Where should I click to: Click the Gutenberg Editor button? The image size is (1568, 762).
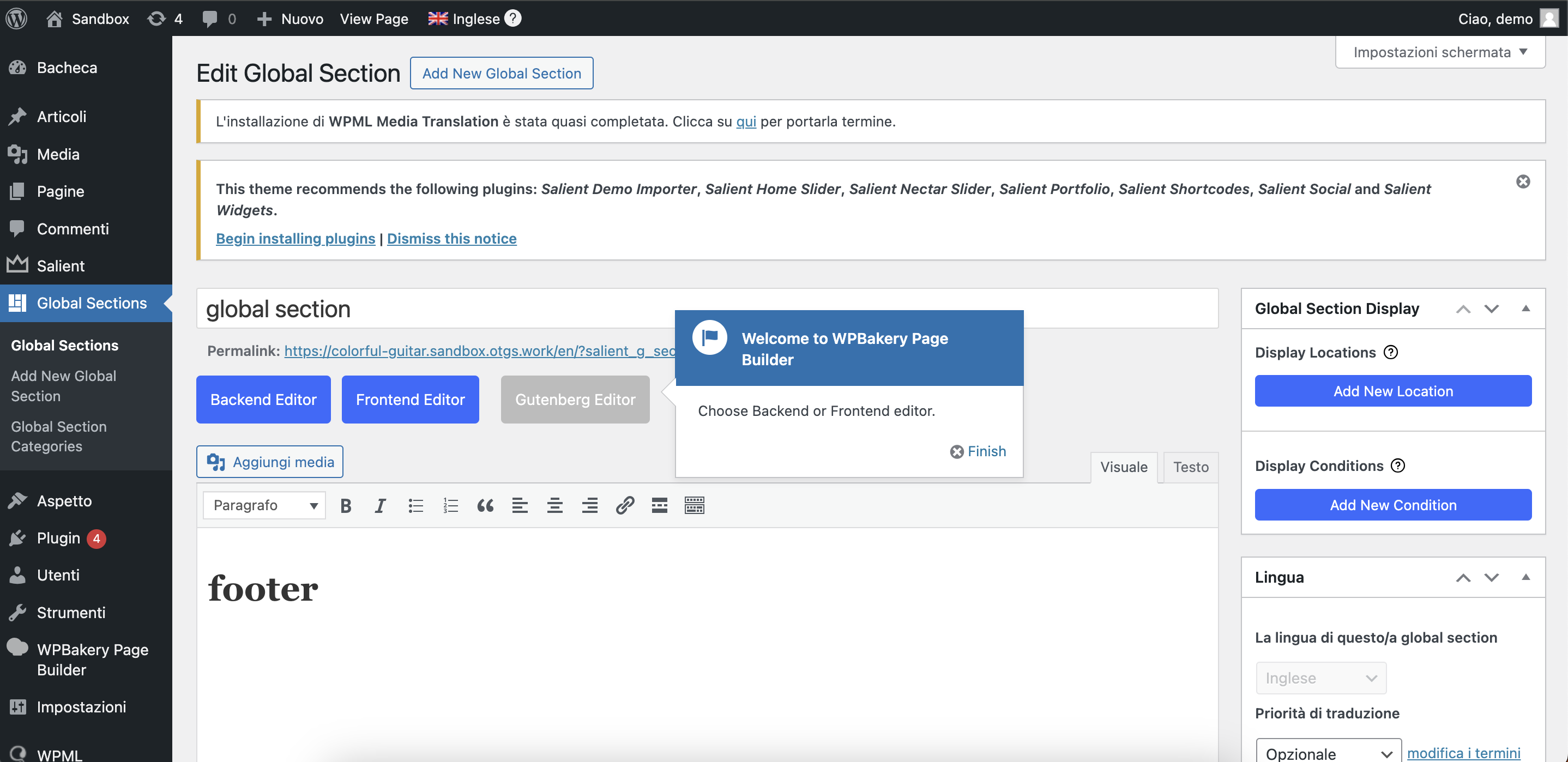tap(575, 399)
